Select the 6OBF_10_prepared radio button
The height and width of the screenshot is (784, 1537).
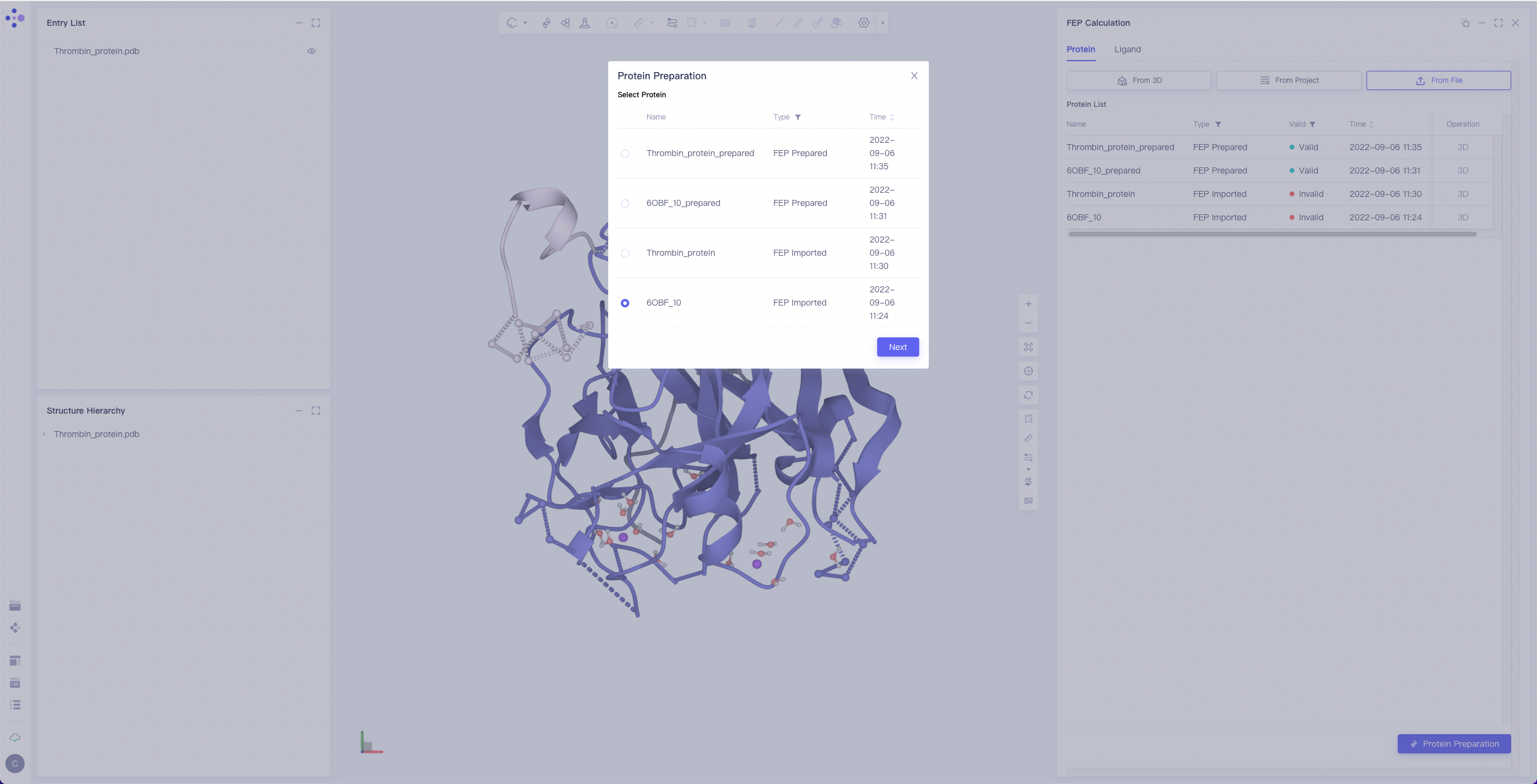click(x=625, y=204)
